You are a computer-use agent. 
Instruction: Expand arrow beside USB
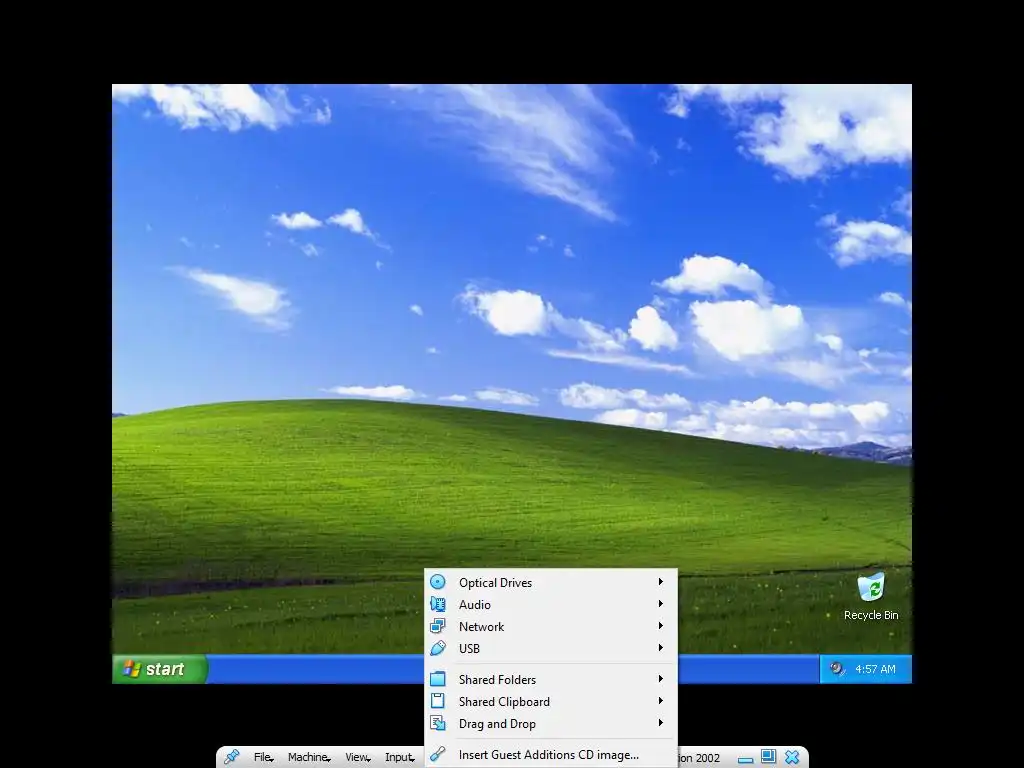pos(661,648)
